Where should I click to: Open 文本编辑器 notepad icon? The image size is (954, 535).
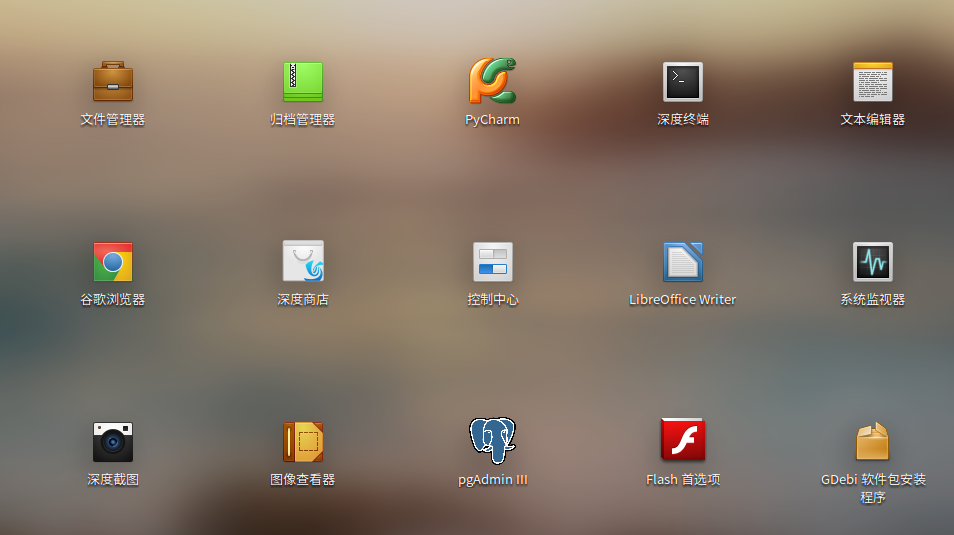(872, 82)
